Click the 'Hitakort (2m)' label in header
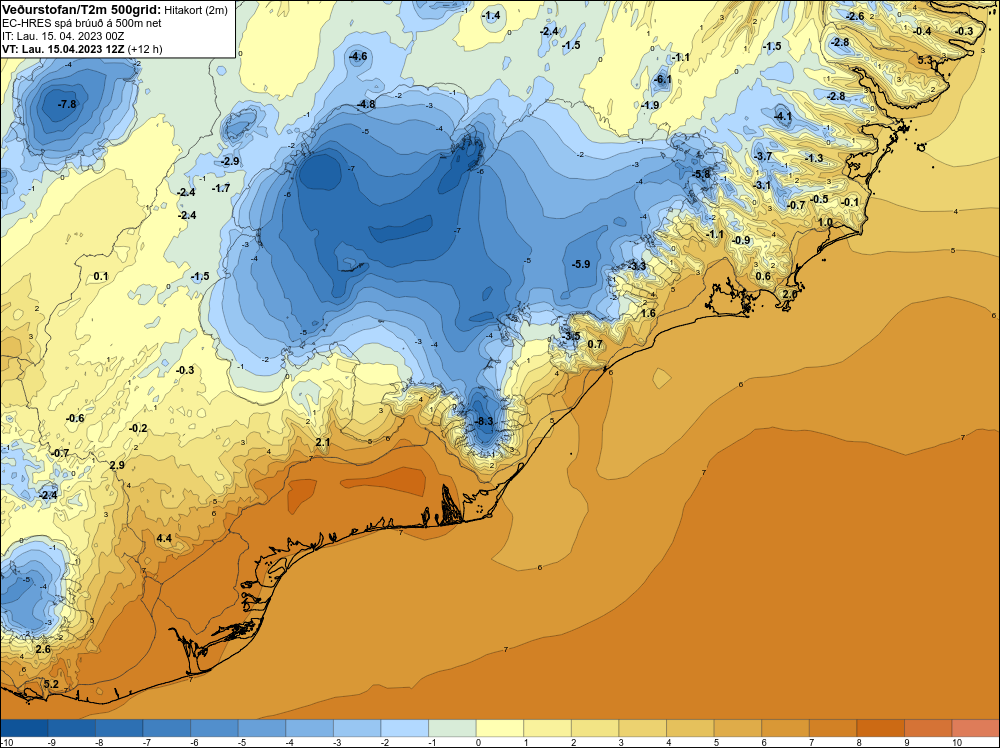The height and width of the screenshot is (748, 1000). coord(195,10)
